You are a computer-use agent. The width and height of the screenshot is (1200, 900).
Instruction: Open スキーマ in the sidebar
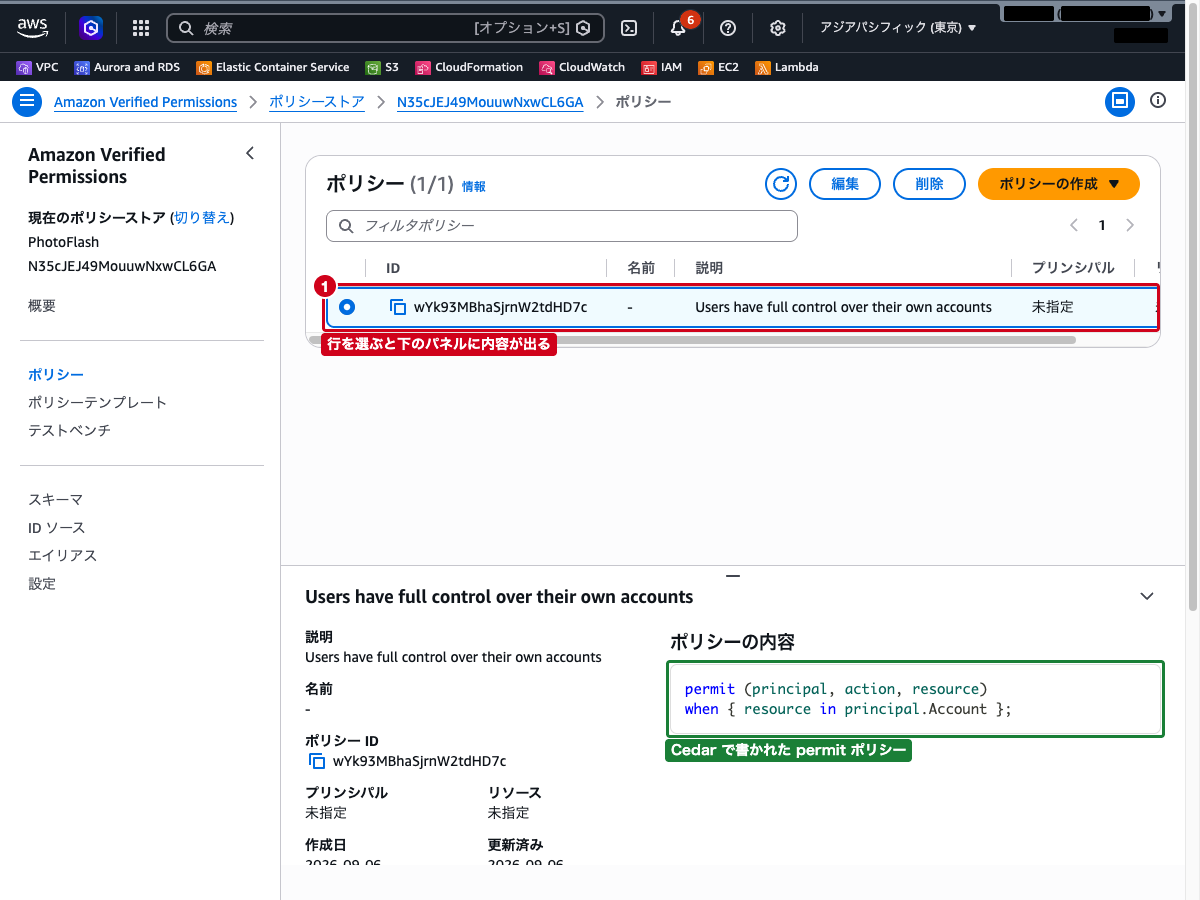(56, 499)
